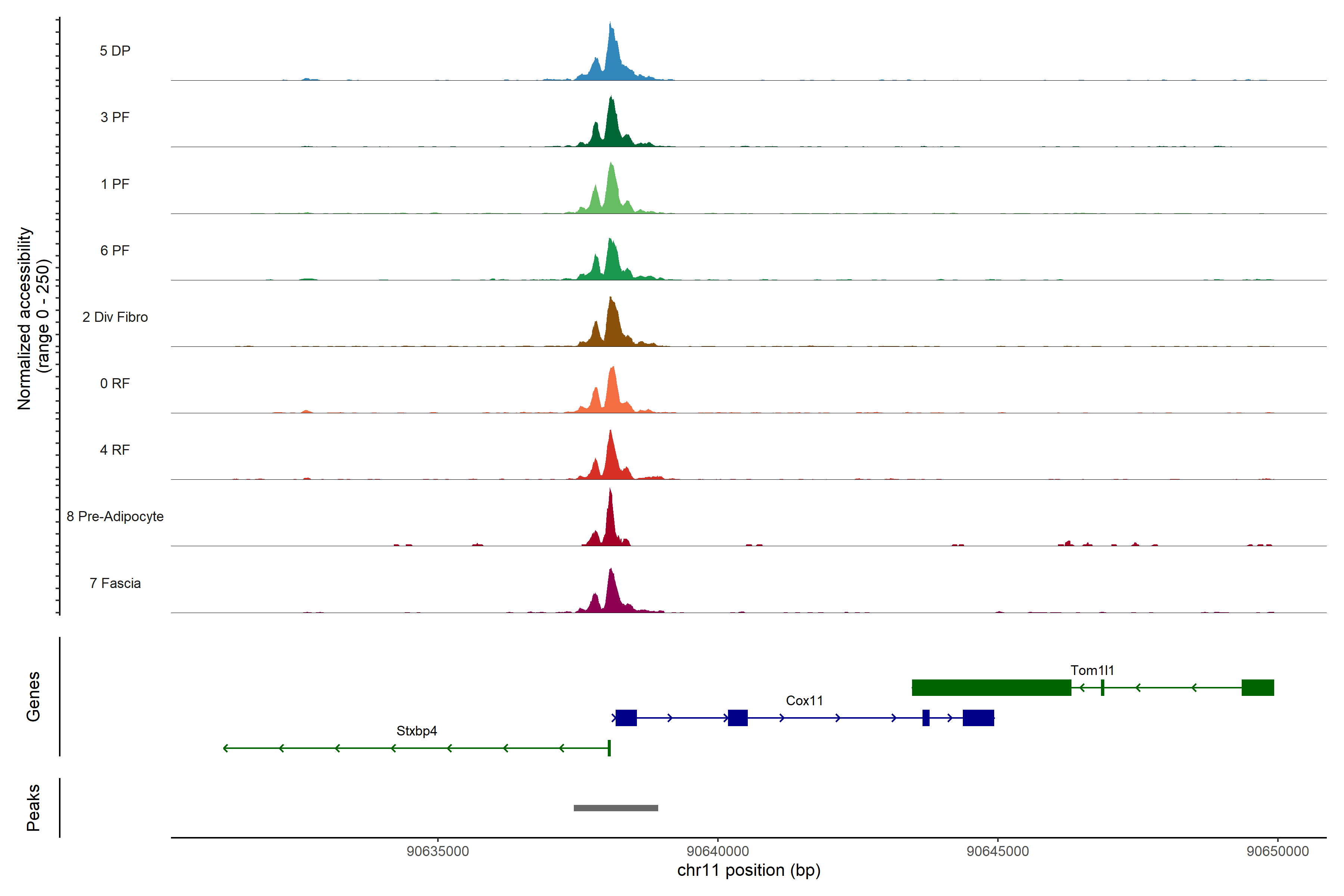Select the 3 PF track label
Screen dimensions: 1344x896
point(115,117)
